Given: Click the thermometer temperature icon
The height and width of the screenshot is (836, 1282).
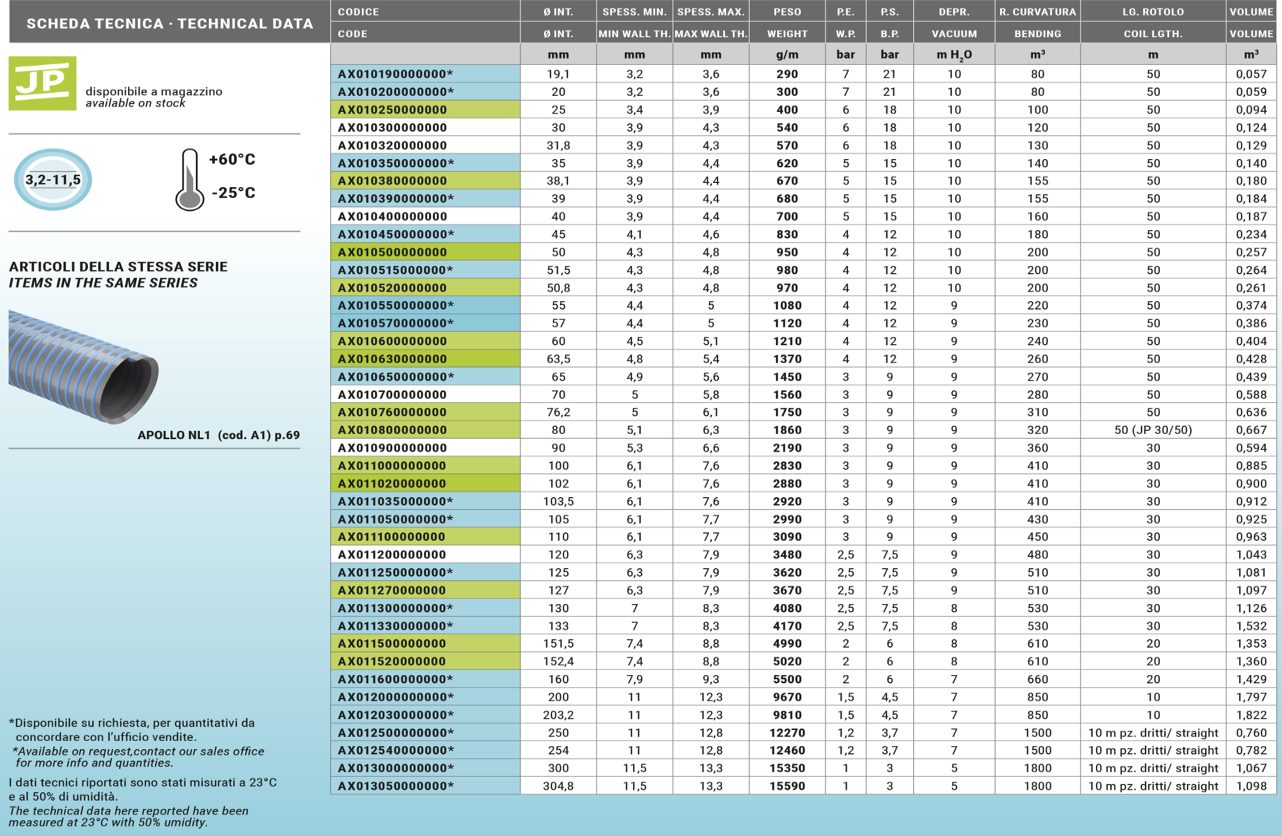Looking at the screenshot, I should (x=189, y=180).
